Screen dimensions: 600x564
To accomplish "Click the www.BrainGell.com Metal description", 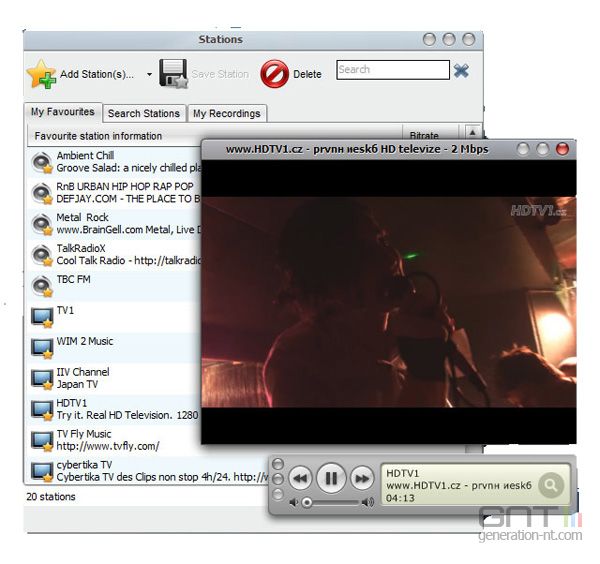I will [129, 230].
